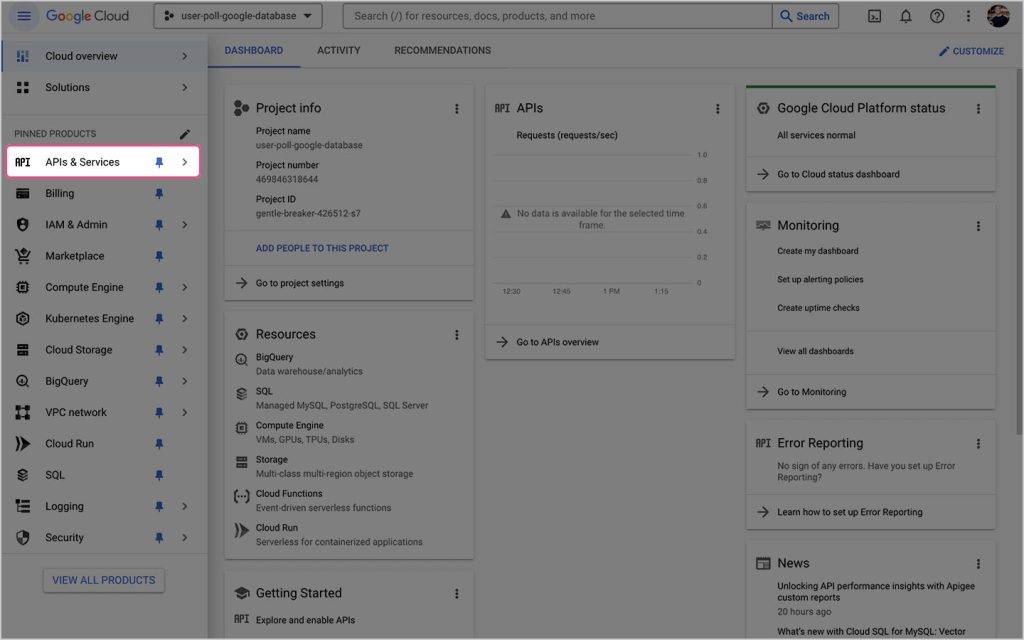Unpin Logging product
This screenshot has width=1024, height=640.
pyautogui.click(x=159, y=507)
